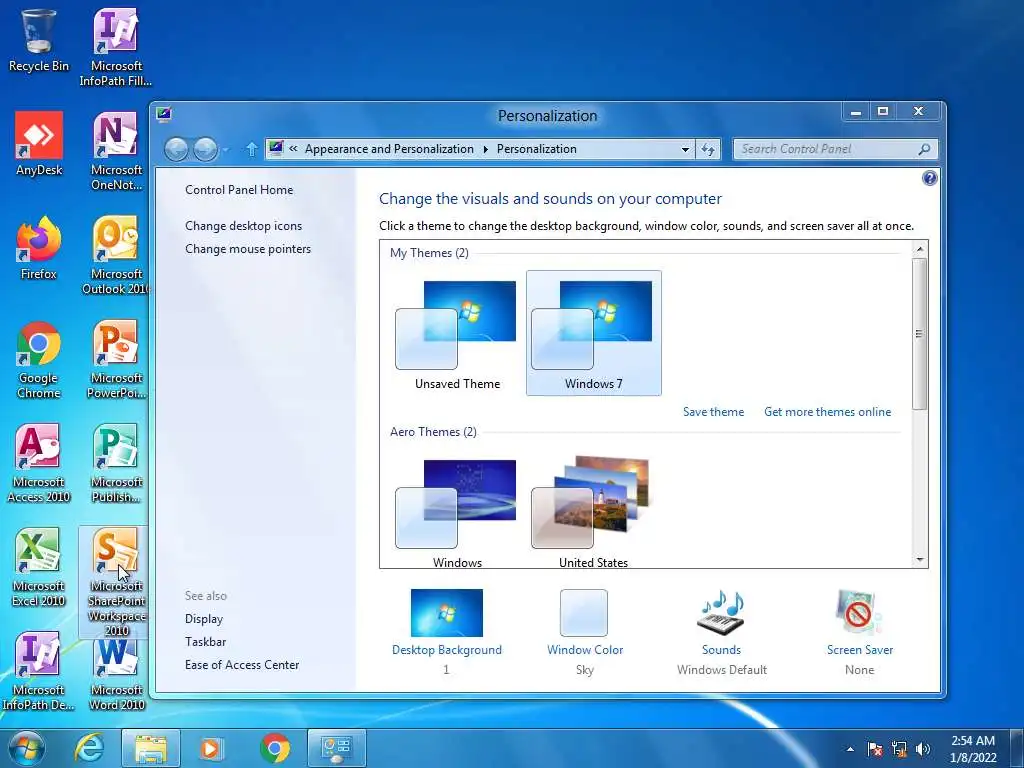Click the Screen Saver icon
The width and height of the screenshot is (1024, 768).
coord(859,613)
